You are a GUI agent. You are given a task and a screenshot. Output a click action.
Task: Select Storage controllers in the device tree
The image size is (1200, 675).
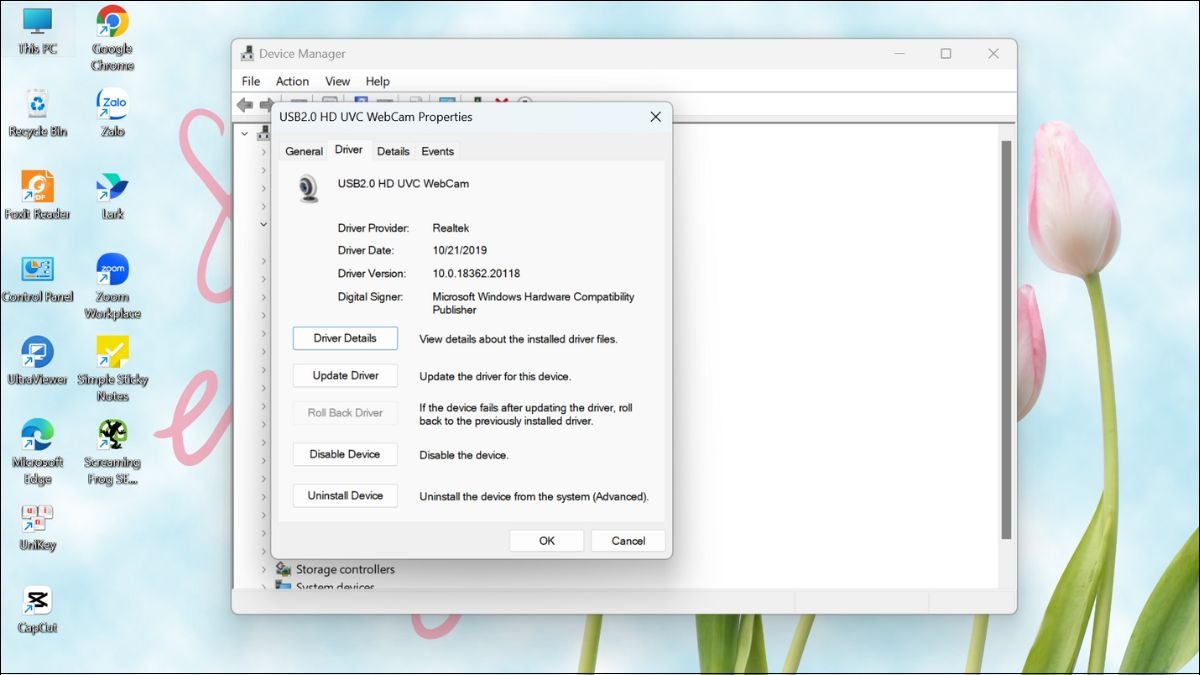[345, 569]
